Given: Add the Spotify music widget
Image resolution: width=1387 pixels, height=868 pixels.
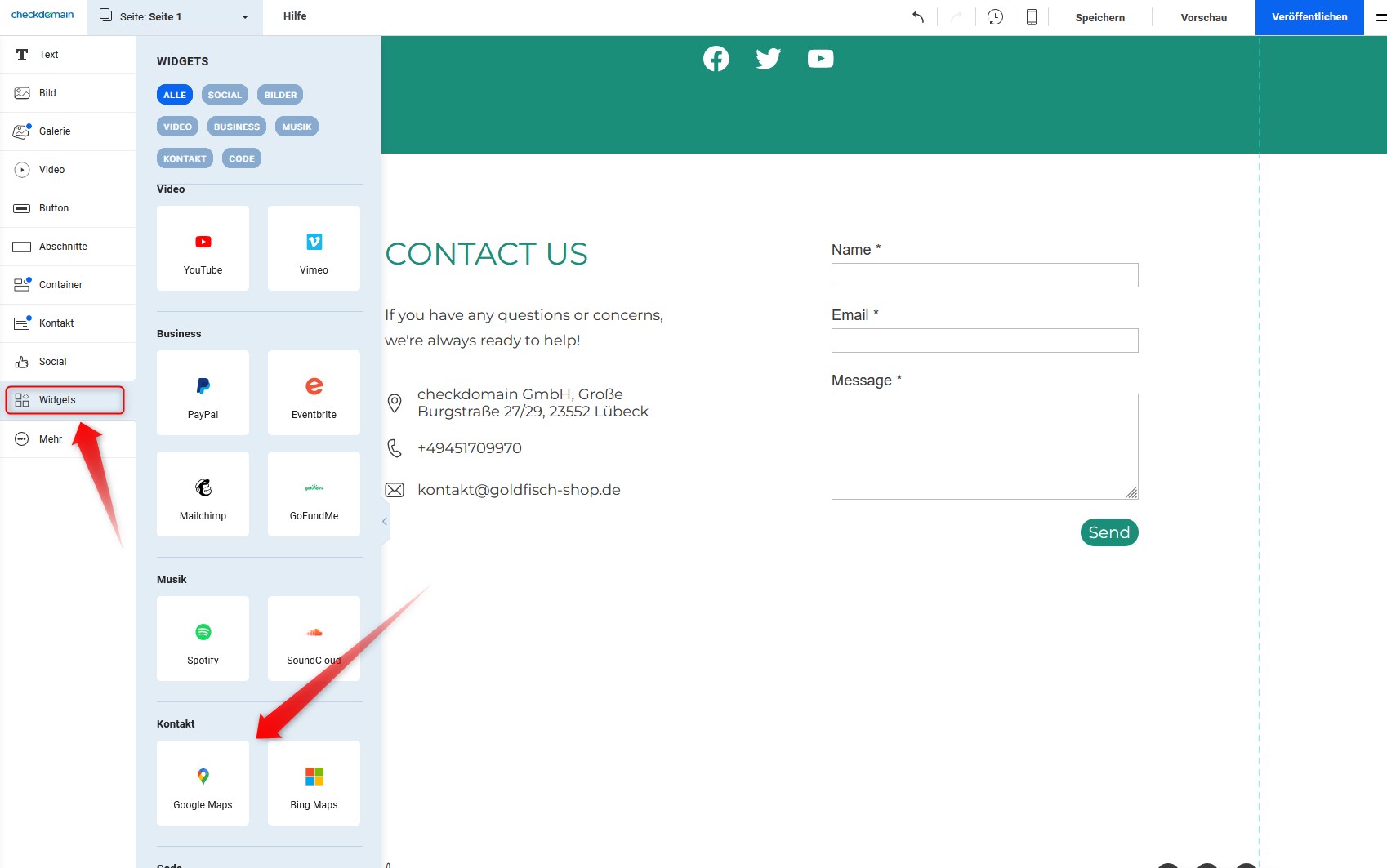Looking at the screenshot, I should [203, 639].
